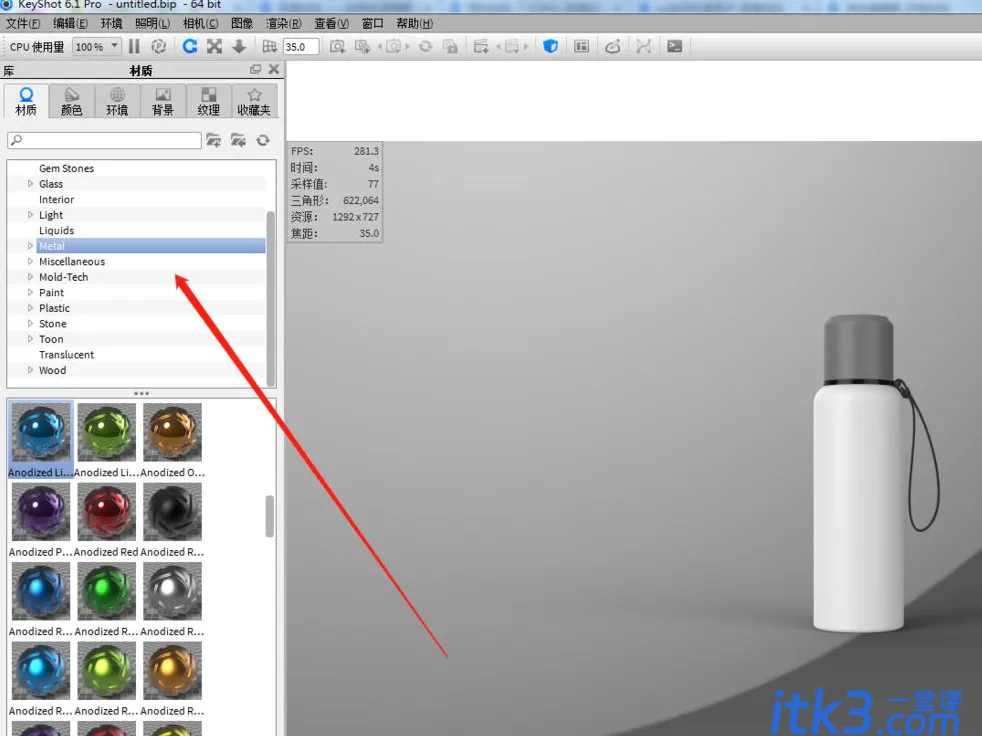982x736 pixels.
Task: Click the camera icon between the arrows
Action: click(393, 46)
